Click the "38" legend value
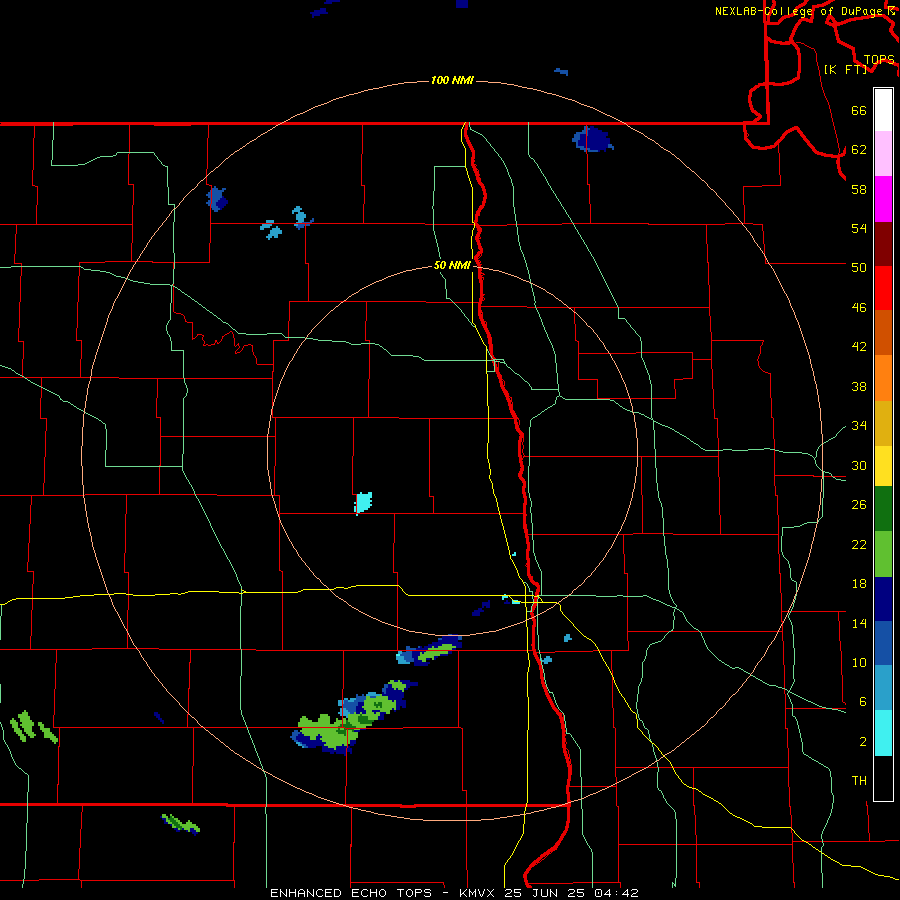Image resolution: width=900 pixels, height=900 pixels. pyautogui.click(x=859, y=386)
